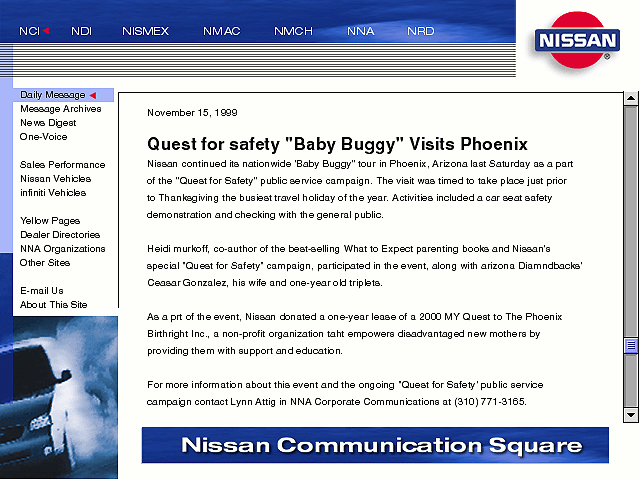640x480 pixels.
Task: Click the Nissan Communication Square banner
Action: tap(375, 445)
